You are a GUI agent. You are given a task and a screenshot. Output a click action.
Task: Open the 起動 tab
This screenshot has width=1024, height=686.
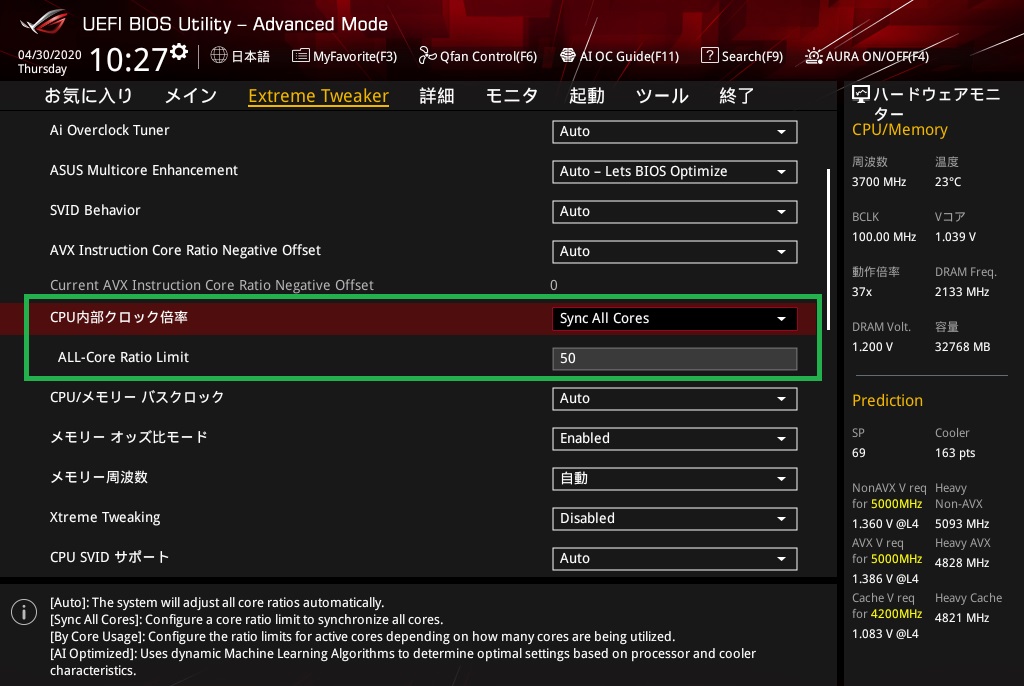(x=586, y=95)
